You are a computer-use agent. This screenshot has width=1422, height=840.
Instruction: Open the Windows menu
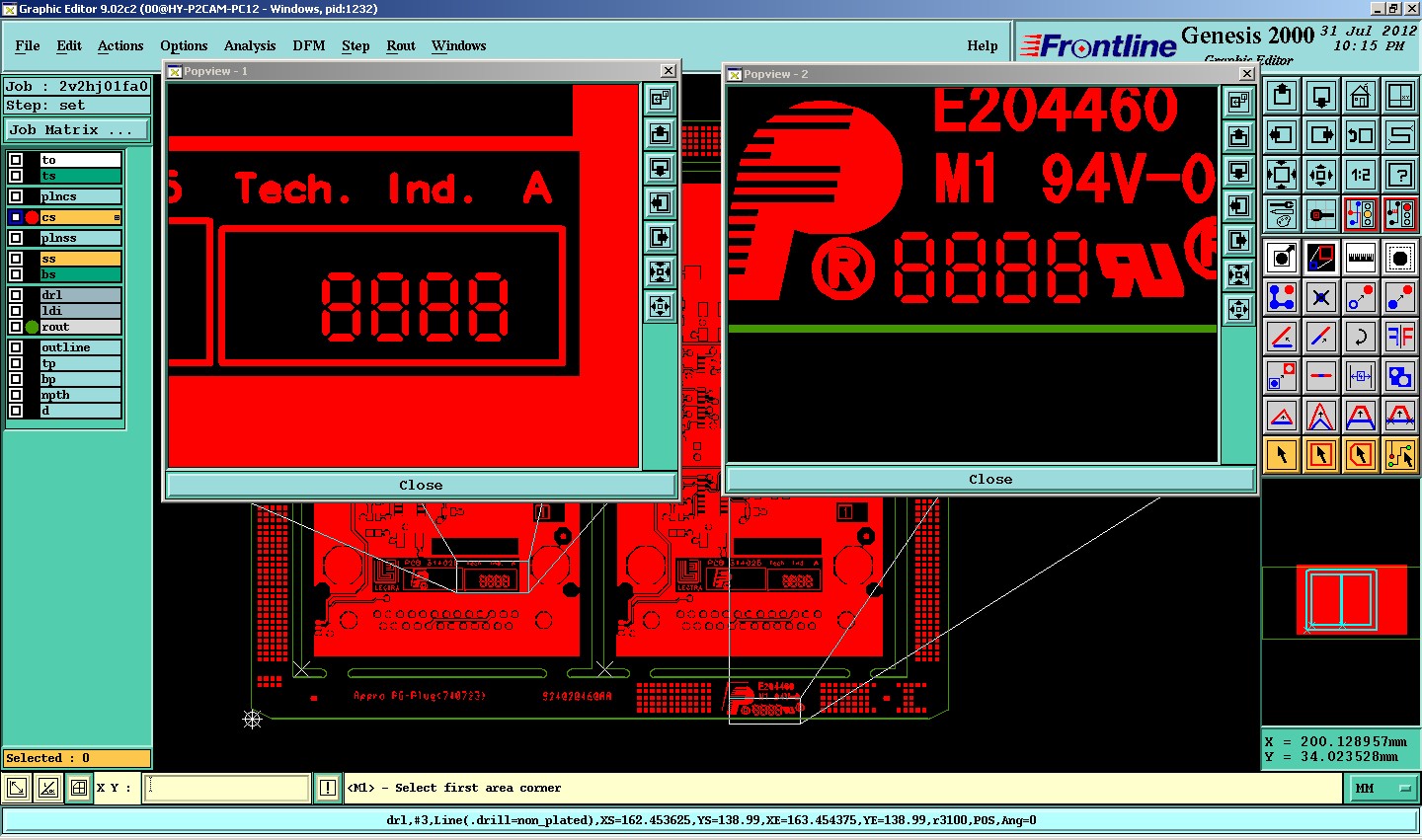pyautogui.click(x=458, y=45)
